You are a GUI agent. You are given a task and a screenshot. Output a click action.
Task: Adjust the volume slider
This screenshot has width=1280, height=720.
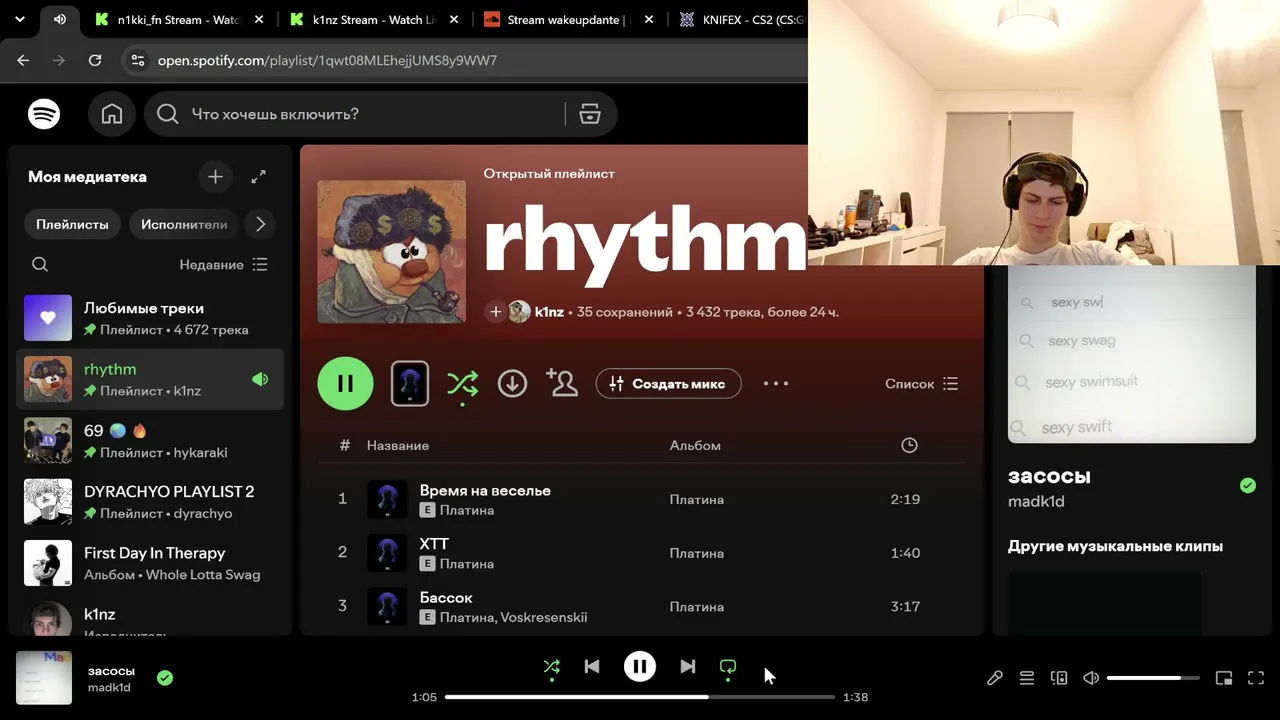click(1153, 678)
